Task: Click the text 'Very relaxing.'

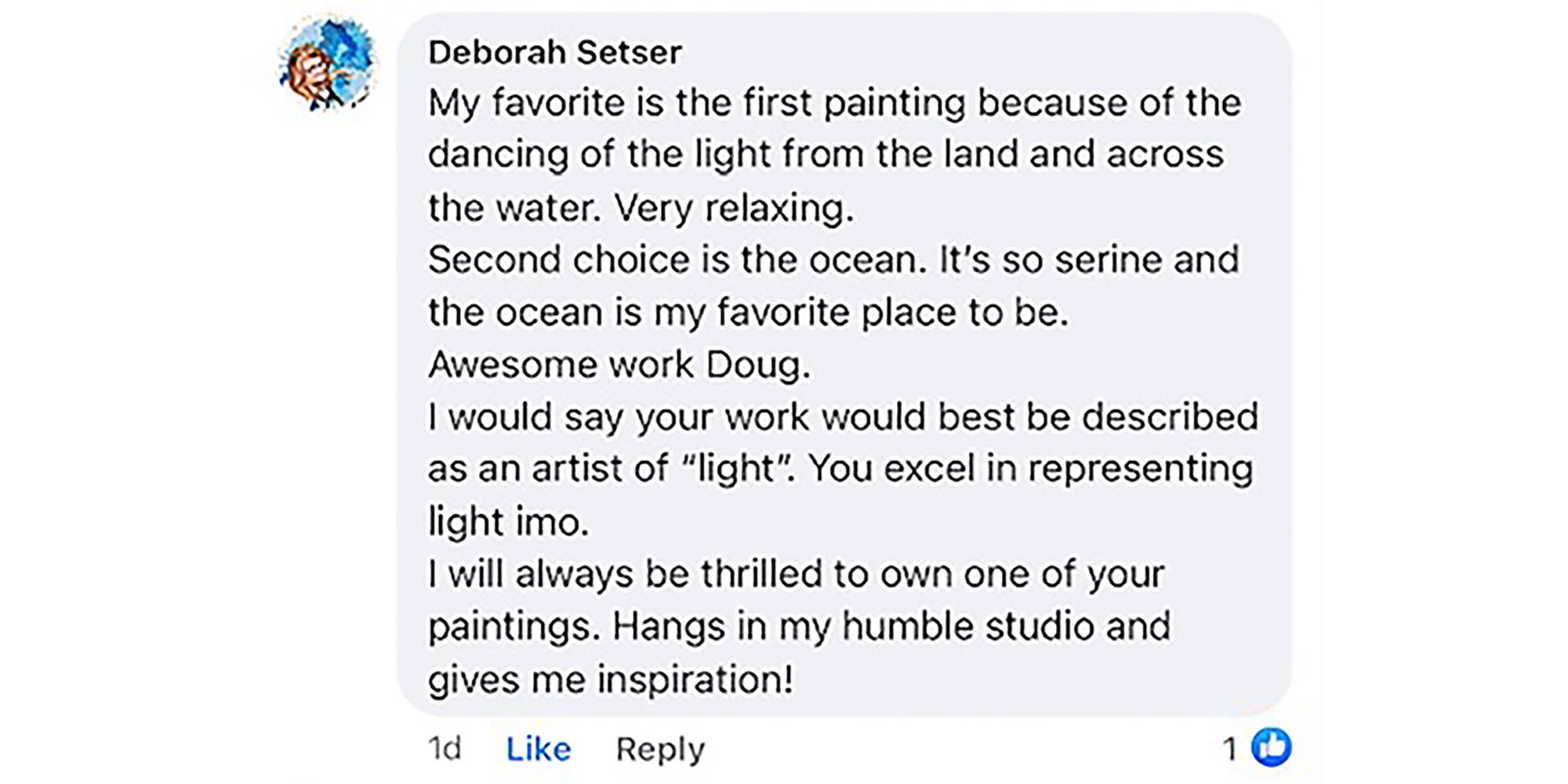Action: 734,209
